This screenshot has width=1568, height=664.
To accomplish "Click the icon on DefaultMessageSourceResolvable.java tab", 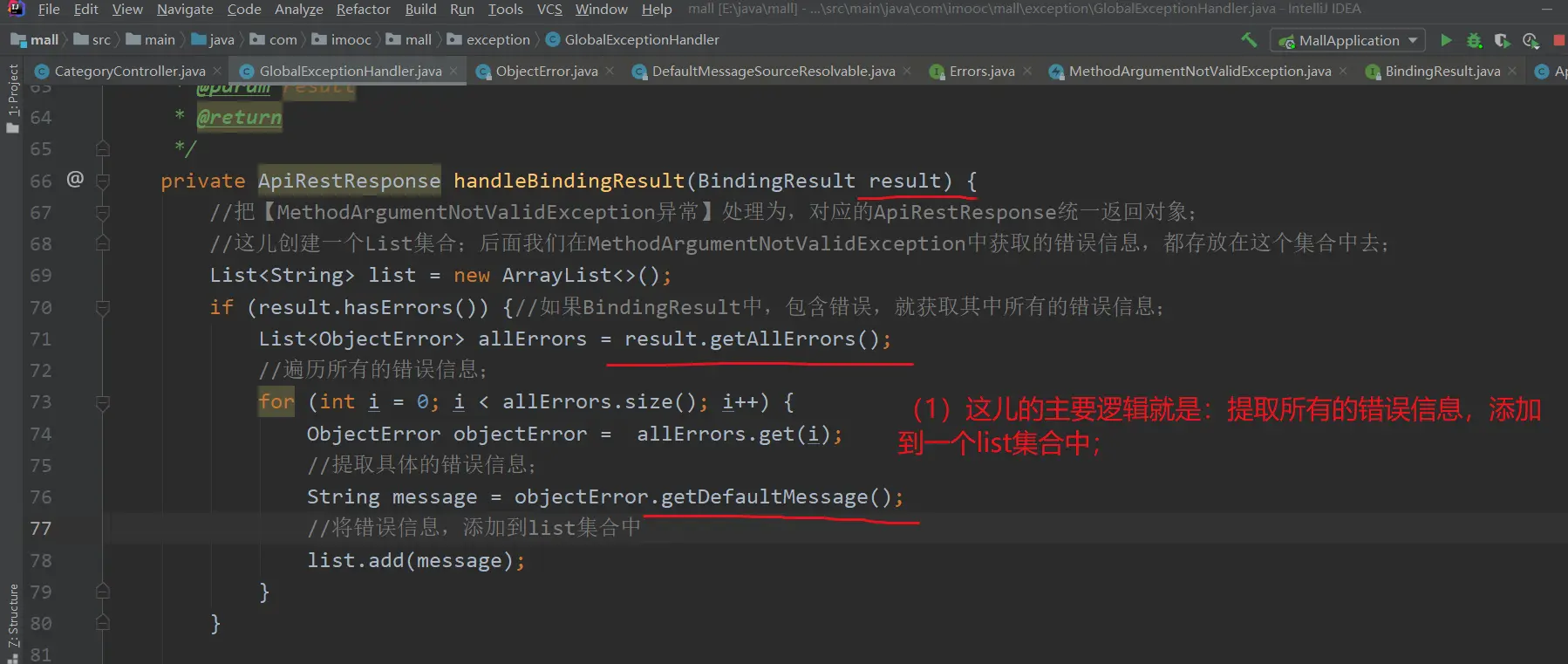I will [x=639, y=72].
